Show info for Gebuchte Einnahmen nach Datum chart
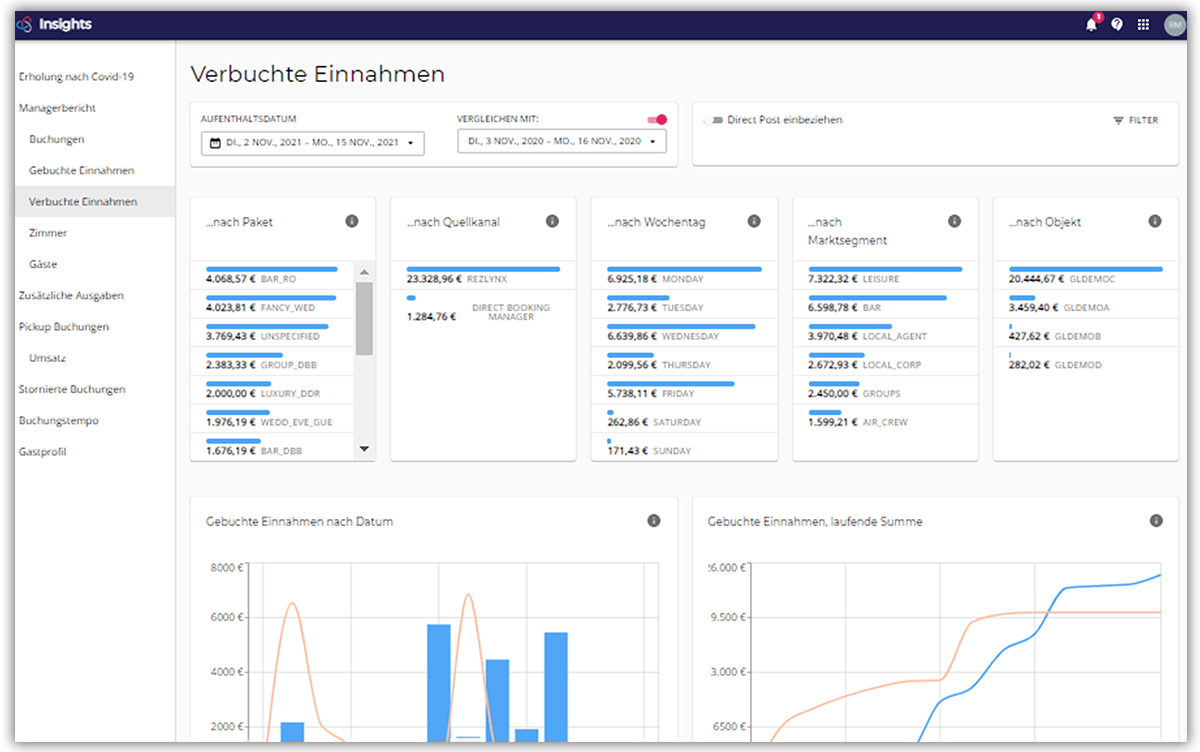The height and width of the screenshot is (752, 1200). coord(653,521)
